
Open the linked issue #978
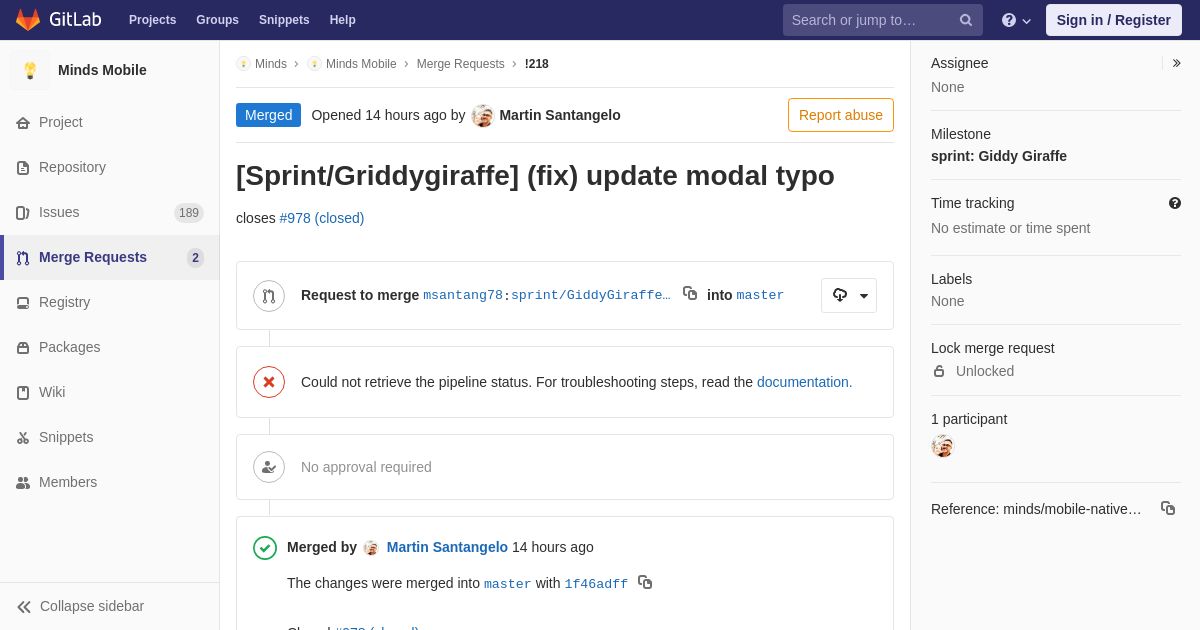322,218
